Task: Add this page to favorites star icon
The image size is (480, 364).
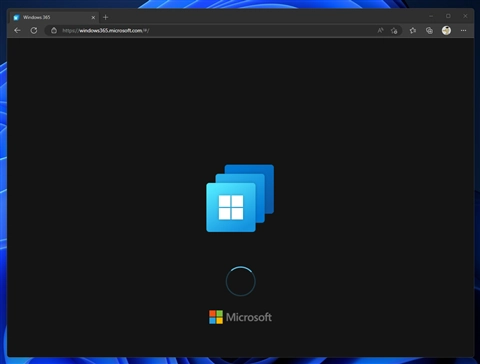Action: point(394,31)
